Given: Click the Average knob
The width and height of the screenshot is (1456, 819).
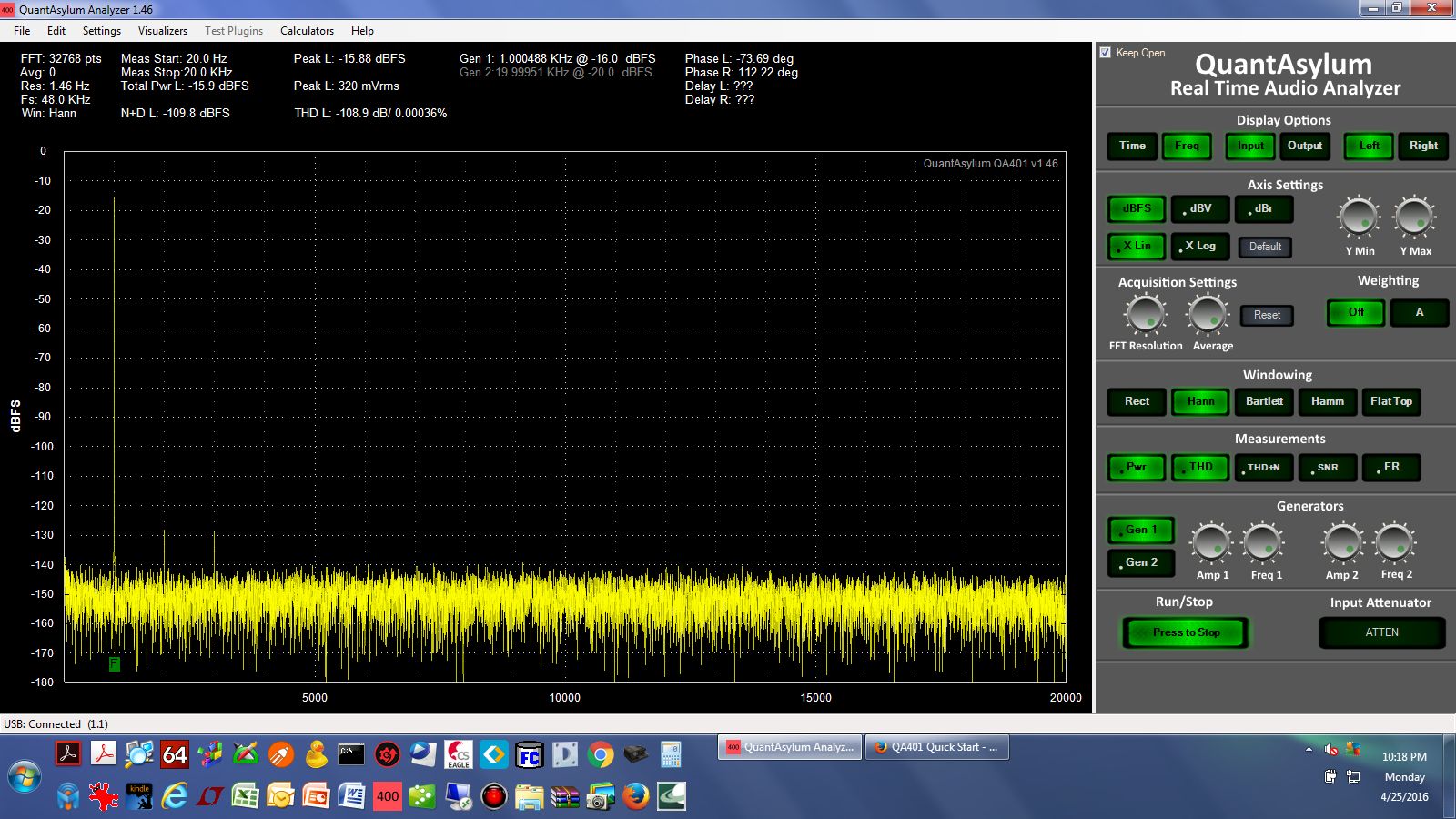Looking at the screenshot, I should [x=1208, y=315].
